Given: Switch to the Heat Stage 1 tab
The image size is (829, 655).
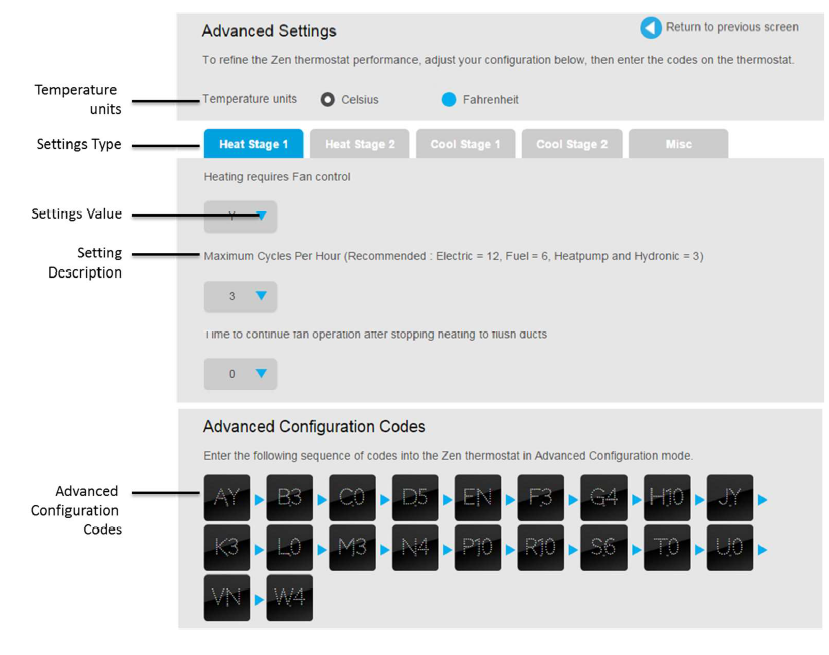Looking at the screenshot, I should [253, 144].
